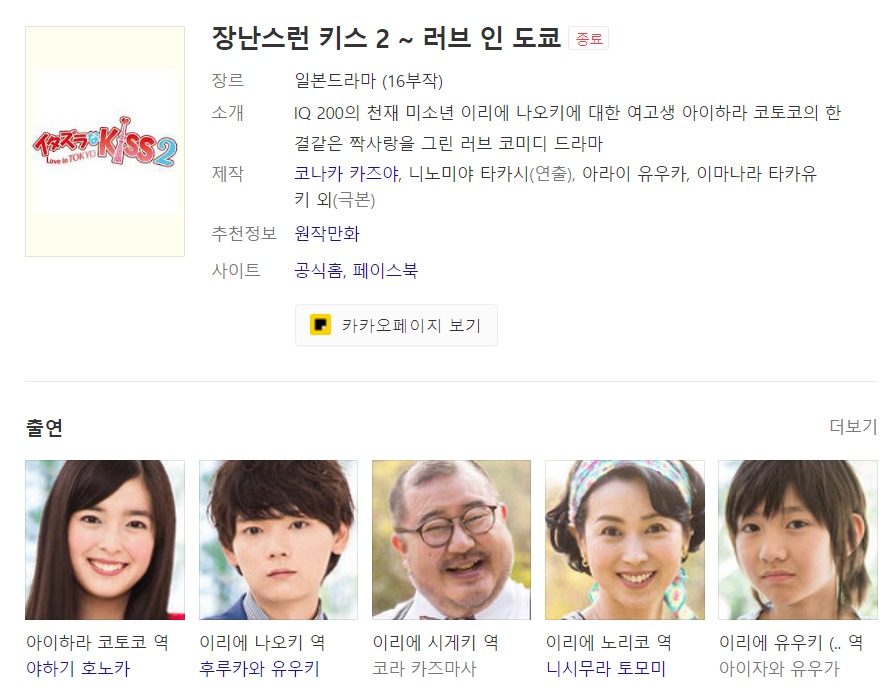The width and height of the screenshot is (896, 691).
Task: Click photo of 이리에 유우키 actor
Action: coord(798,540)
